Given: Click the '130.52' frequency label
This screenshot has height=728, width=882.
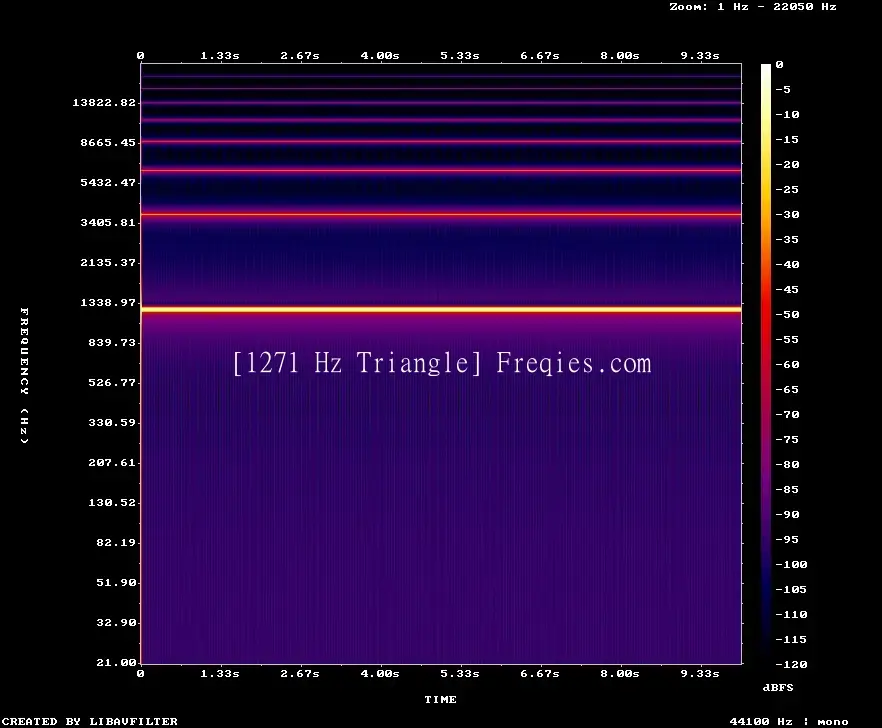Looking at the screenshot, I should click(x=112, y=502).
